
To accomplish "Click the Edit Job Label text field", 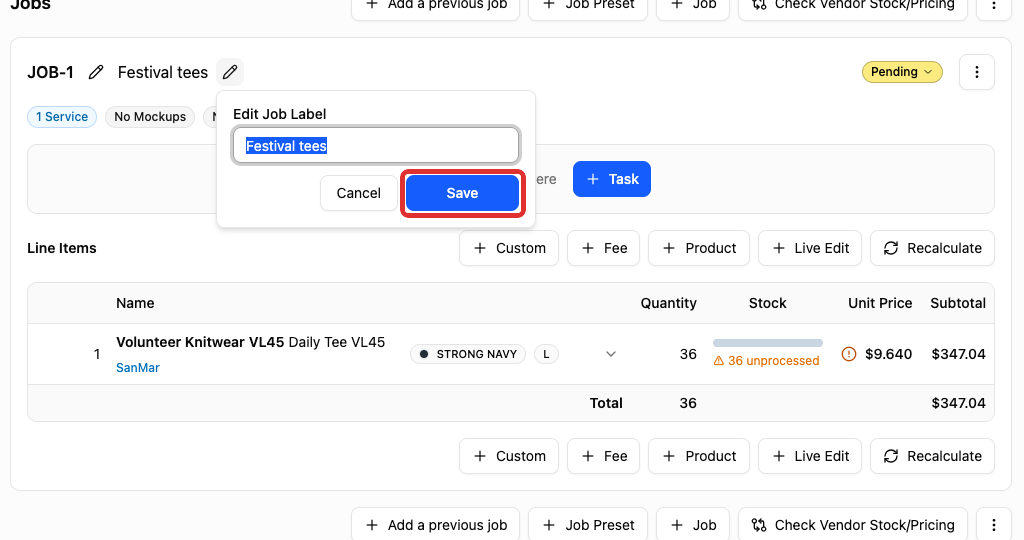I will 376,146.
